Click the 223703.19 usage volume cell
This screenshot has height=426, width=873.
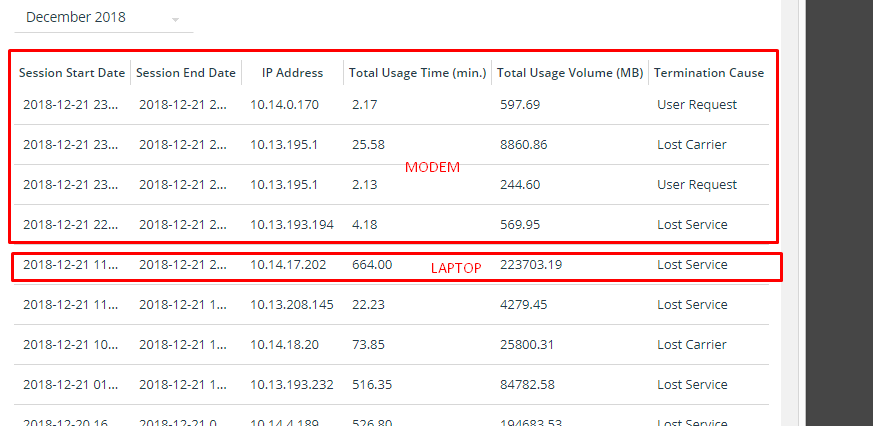tap(531, 265)
